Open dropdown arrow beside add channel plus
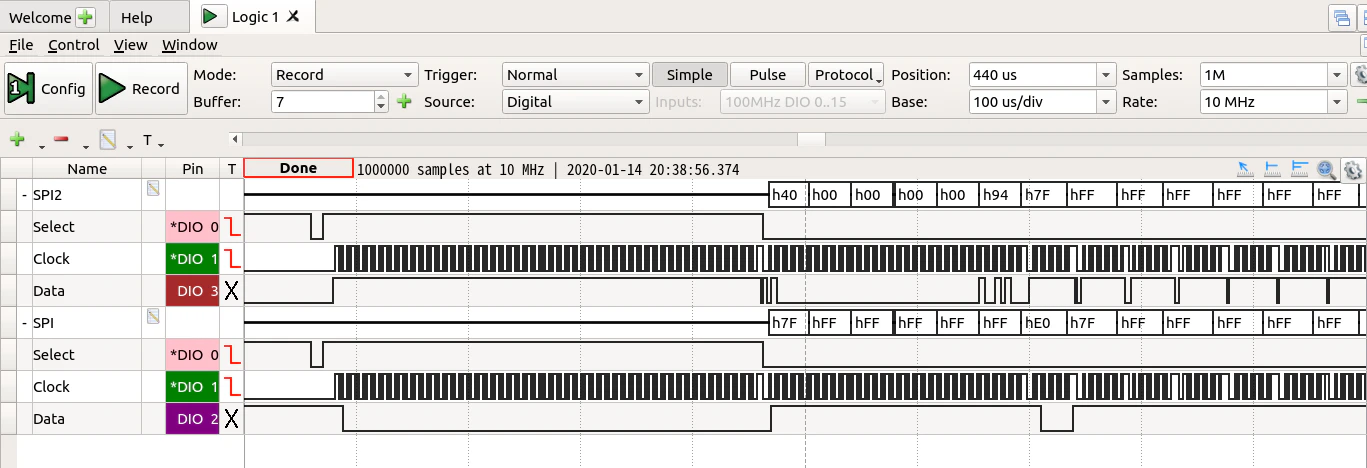1367x468 pixels. (41, 145)
